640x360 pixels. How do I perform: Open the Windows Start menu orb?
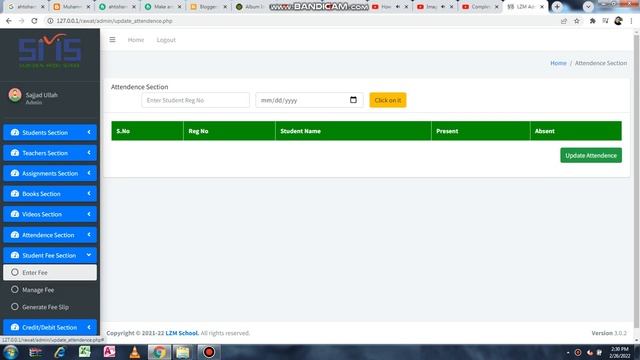pos(11,352)
